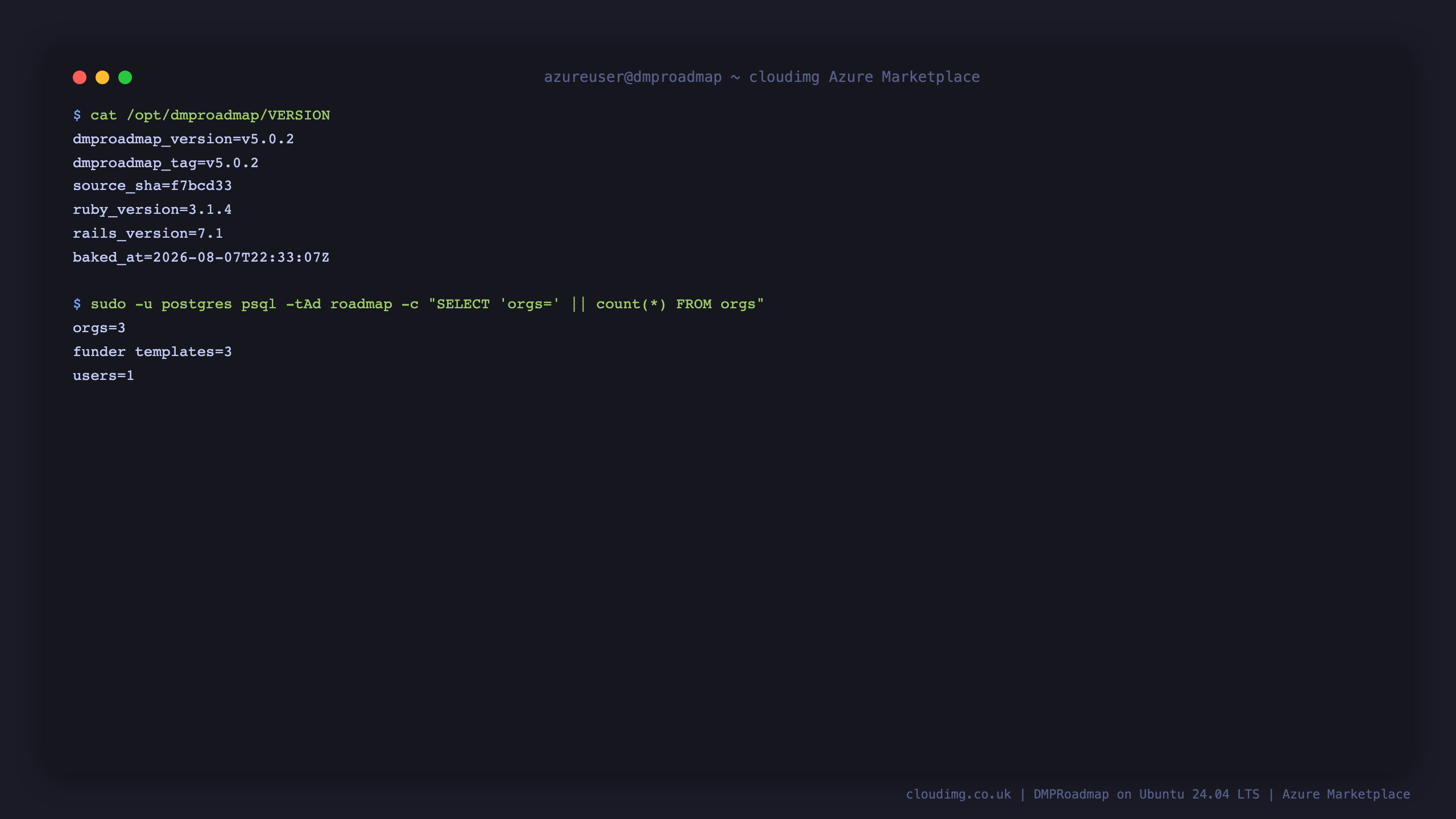This screenshot has height=819, width=1456.
Task: Click the baked_at=2026-08-07T22:33:07Z line
Action: pyautogui.click(x=201, y=258)
